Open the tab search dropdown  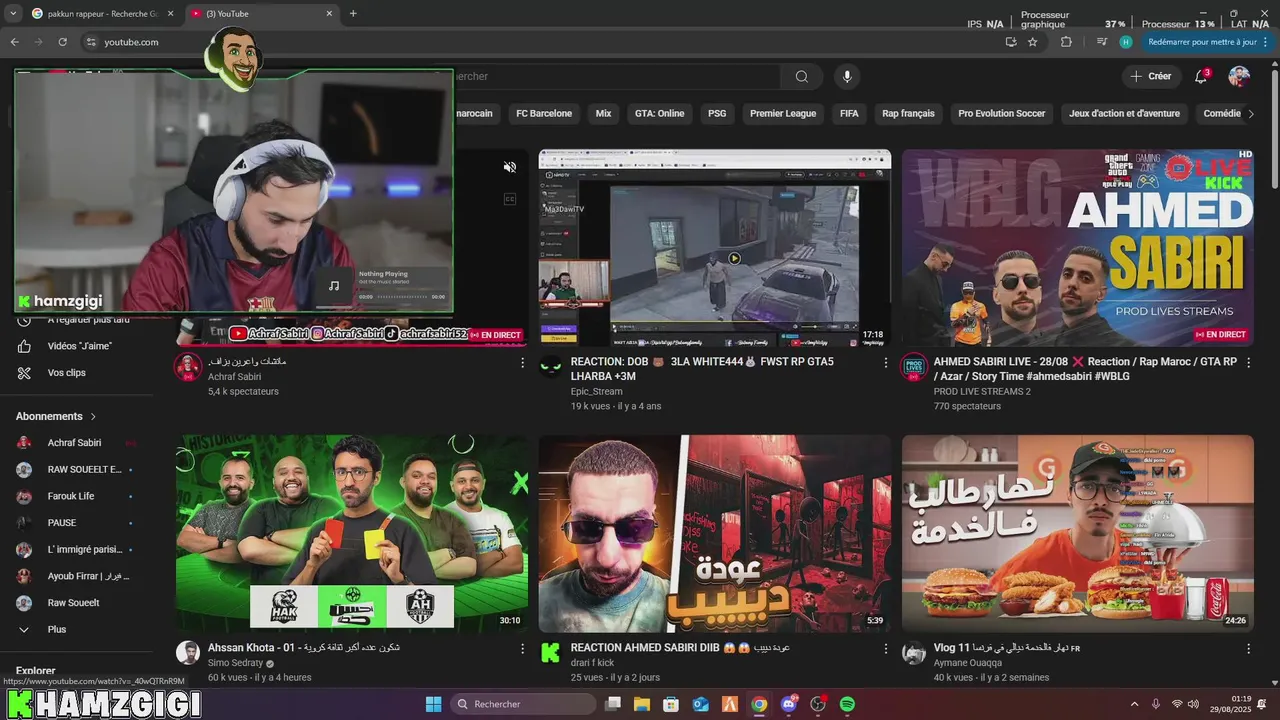pos(12,13)
